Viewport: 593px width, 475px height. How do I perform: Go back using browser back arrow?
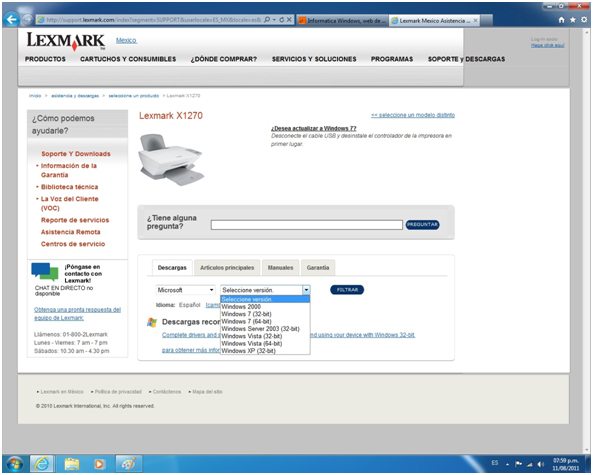[x=12, y=19]
